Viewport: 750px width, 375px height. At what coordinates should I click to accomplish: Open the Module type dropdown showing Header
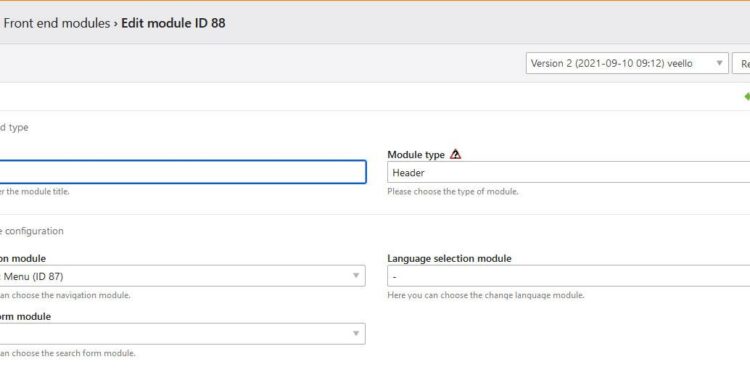[x=568, y=172]
